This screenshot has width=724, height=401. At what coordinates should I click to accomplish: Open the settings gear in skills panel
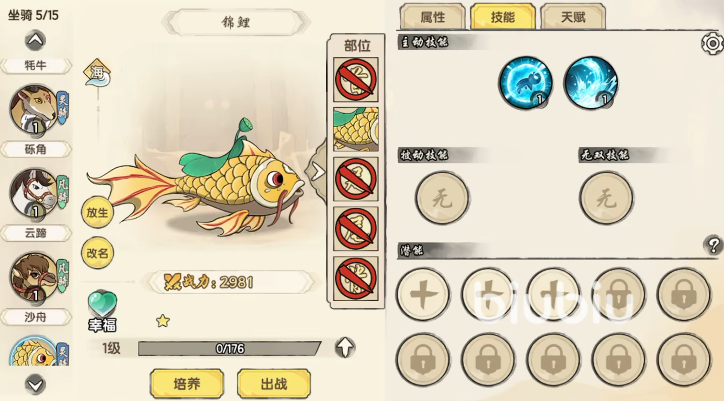[712, 44]
